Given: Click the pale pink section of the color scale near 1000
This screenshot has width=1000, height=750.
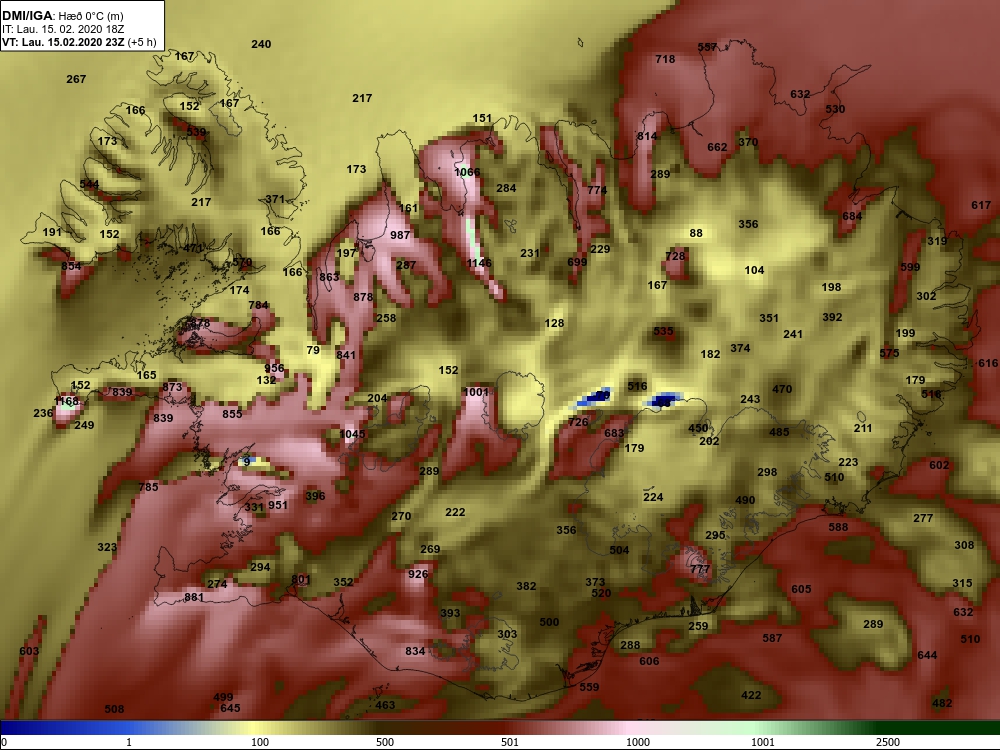Looking at the screenshot, I should [x=638, y=728].
